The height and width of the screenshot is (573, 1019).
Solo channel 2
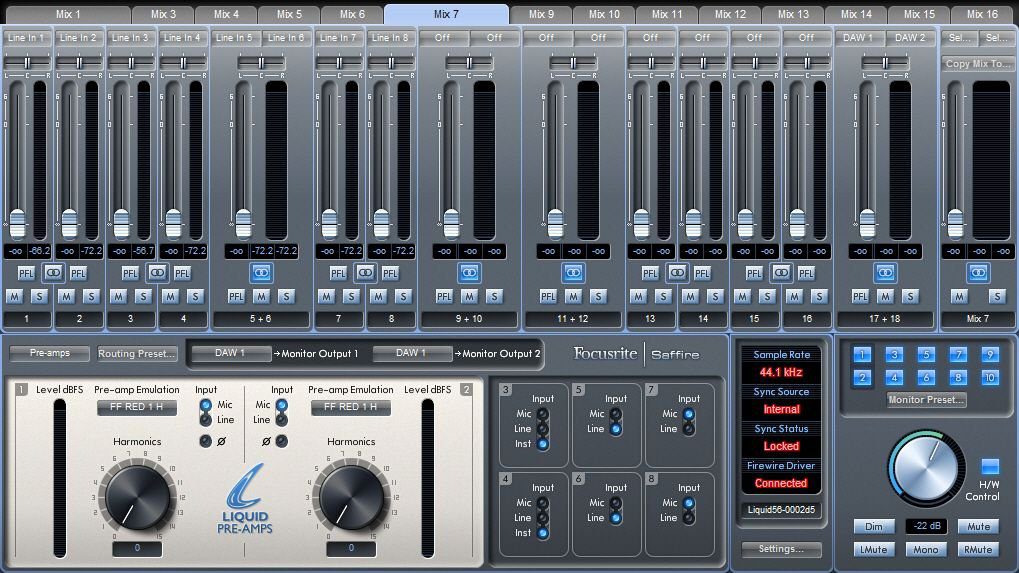(x=91, y=296)
